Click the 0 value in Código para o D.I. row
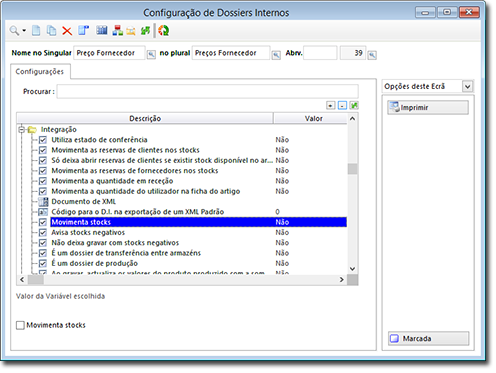 [x=277, y=212]
